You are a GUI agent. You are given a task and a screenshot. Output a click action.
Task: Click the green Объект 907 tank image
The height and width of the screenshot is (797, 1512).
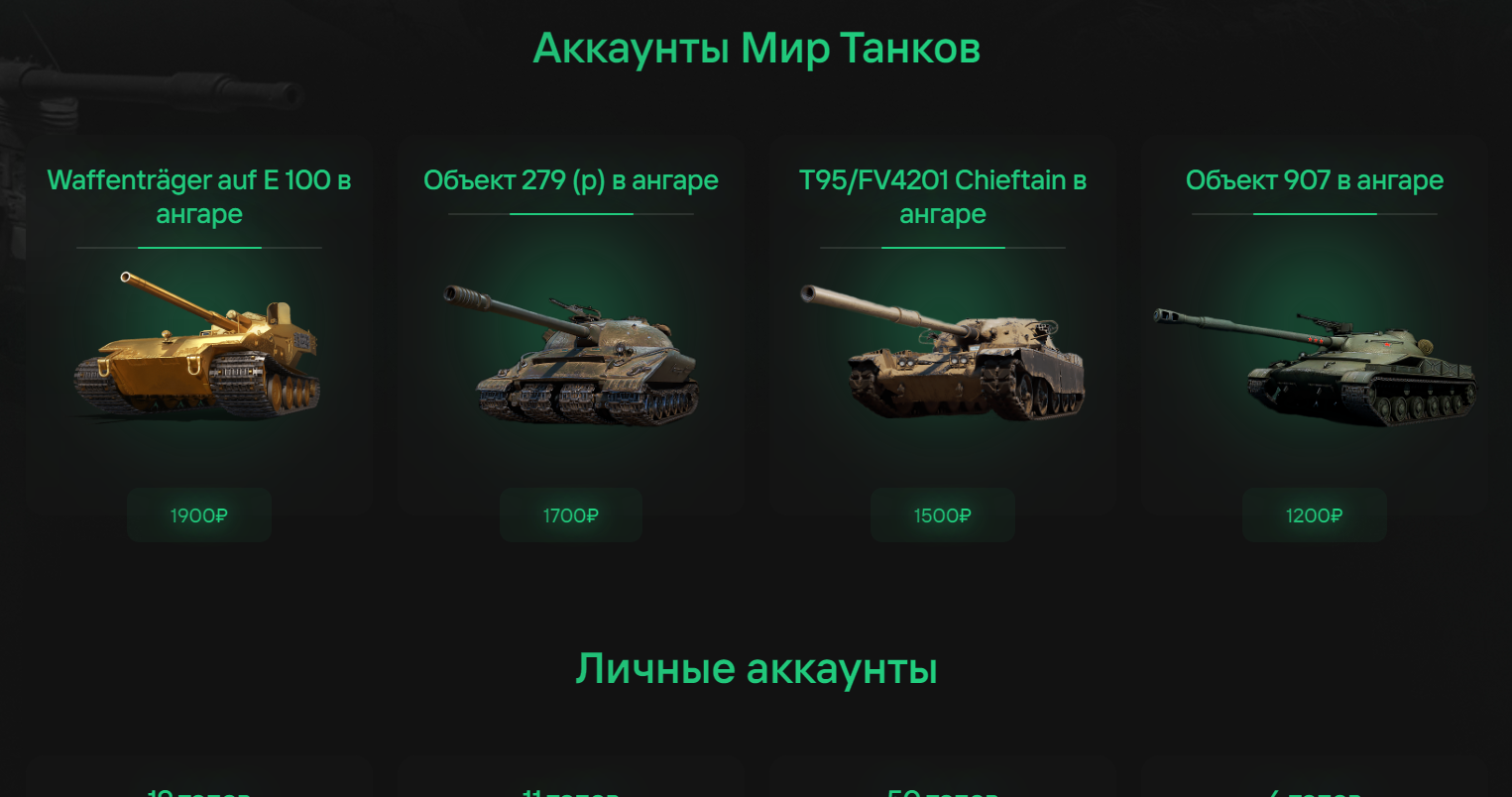click(x=1315, y=366)
